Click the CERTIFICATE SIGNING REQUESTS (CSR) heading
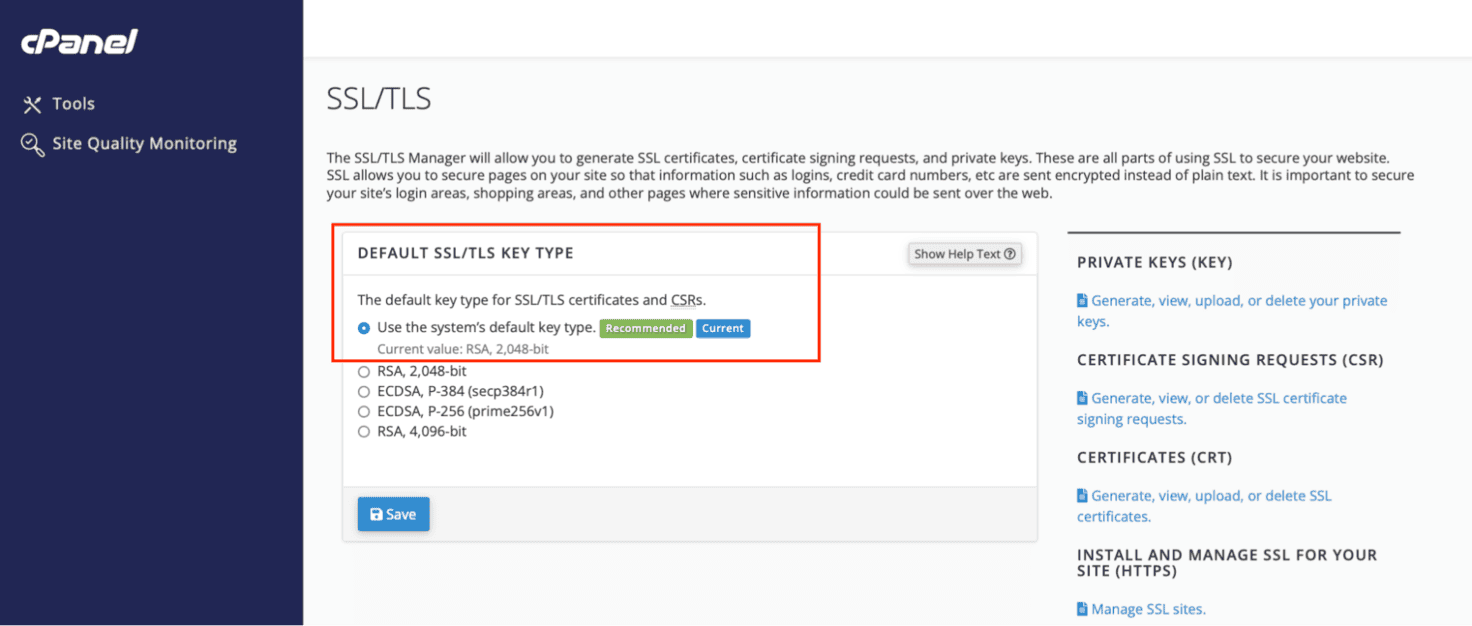The width and height of the screenshot is (1472, 626). 1230,360
